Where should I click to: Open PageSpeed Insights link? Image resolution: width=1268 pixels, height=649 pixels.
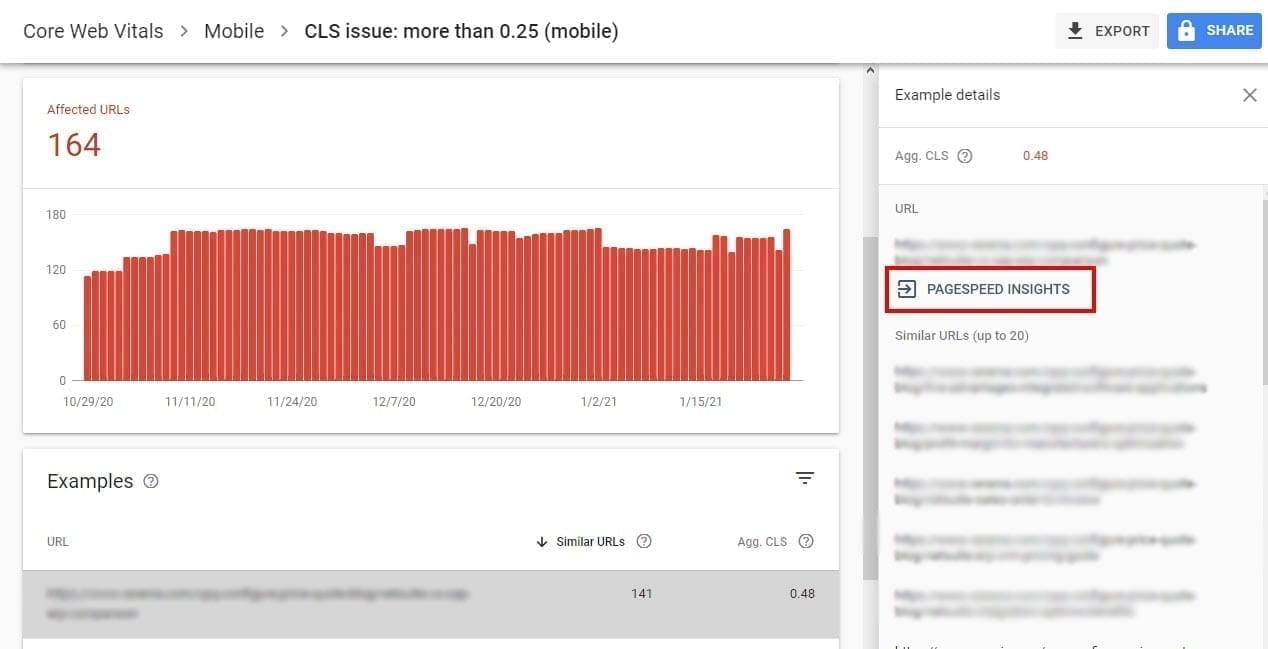(x=991, y=289)
